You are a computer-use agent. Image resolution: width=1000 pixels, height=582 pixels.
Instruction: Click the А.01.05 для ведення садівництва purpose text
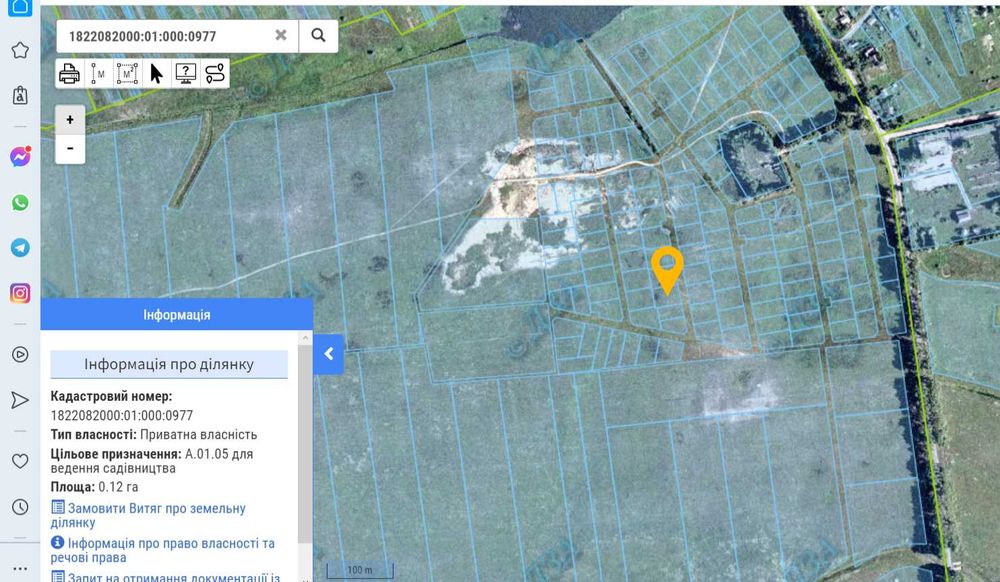click(x=152, y=461)
